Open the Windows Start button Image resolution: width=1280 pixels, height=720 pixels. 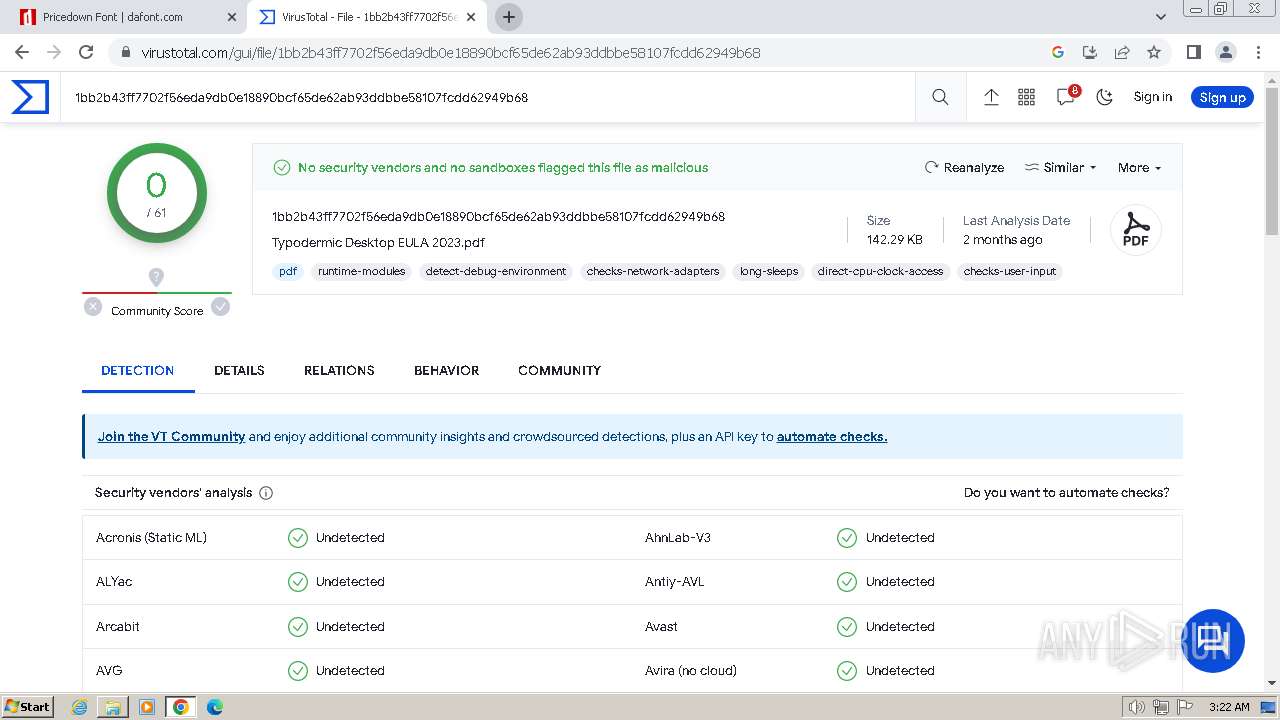click(28, 707)
